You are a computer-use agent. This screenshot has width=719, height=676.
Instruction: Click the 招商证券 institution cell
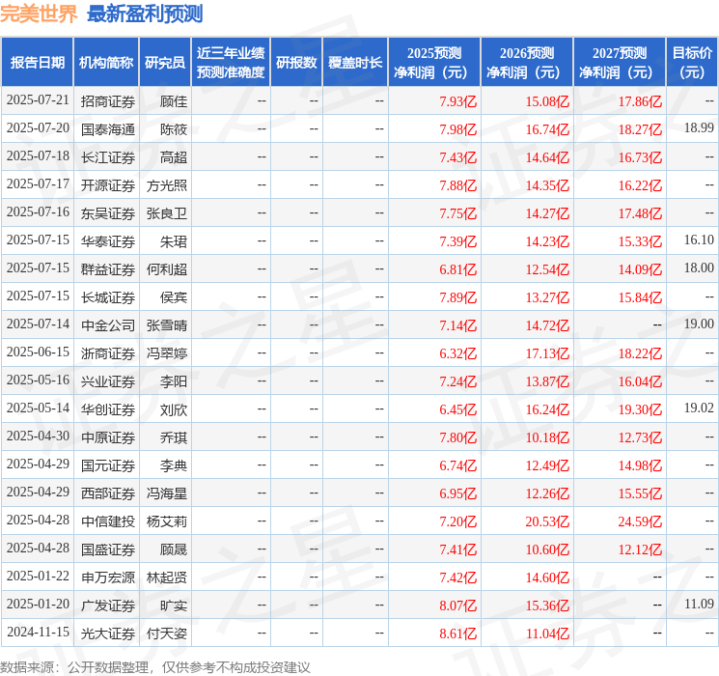click(108, 101)
